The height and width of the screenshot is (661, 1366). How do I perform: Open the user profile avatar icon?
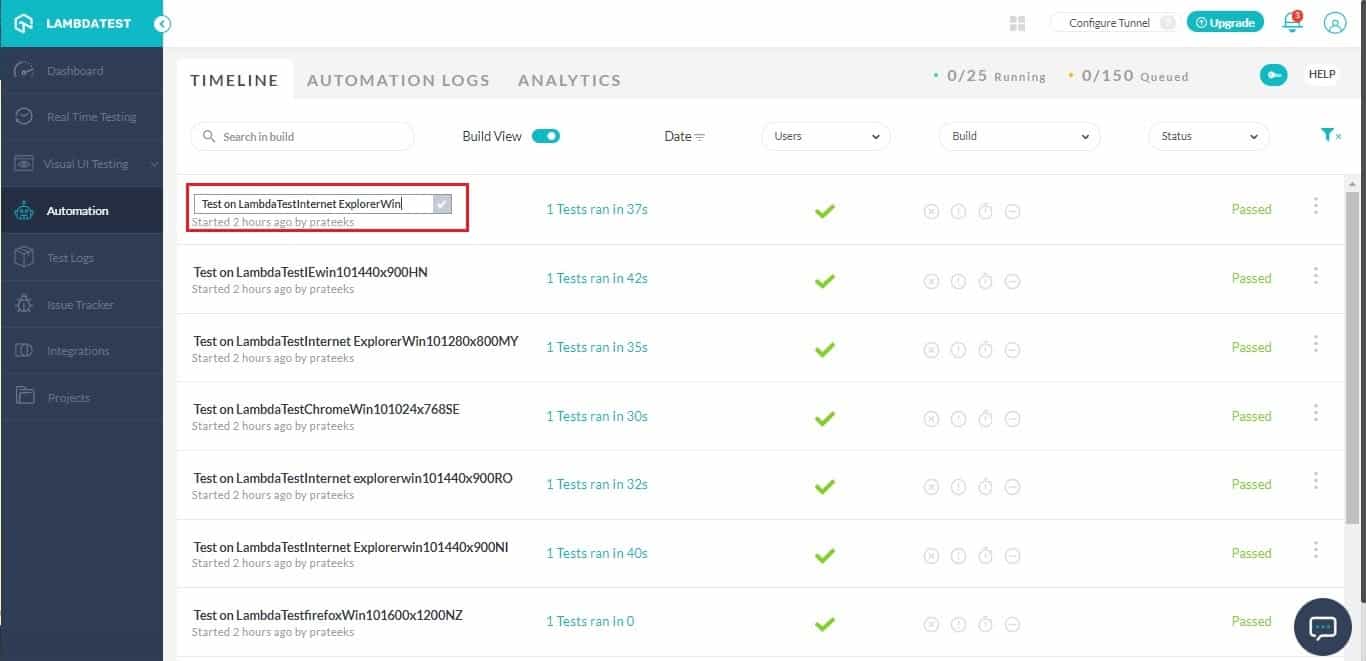[x=1334, y=23]
